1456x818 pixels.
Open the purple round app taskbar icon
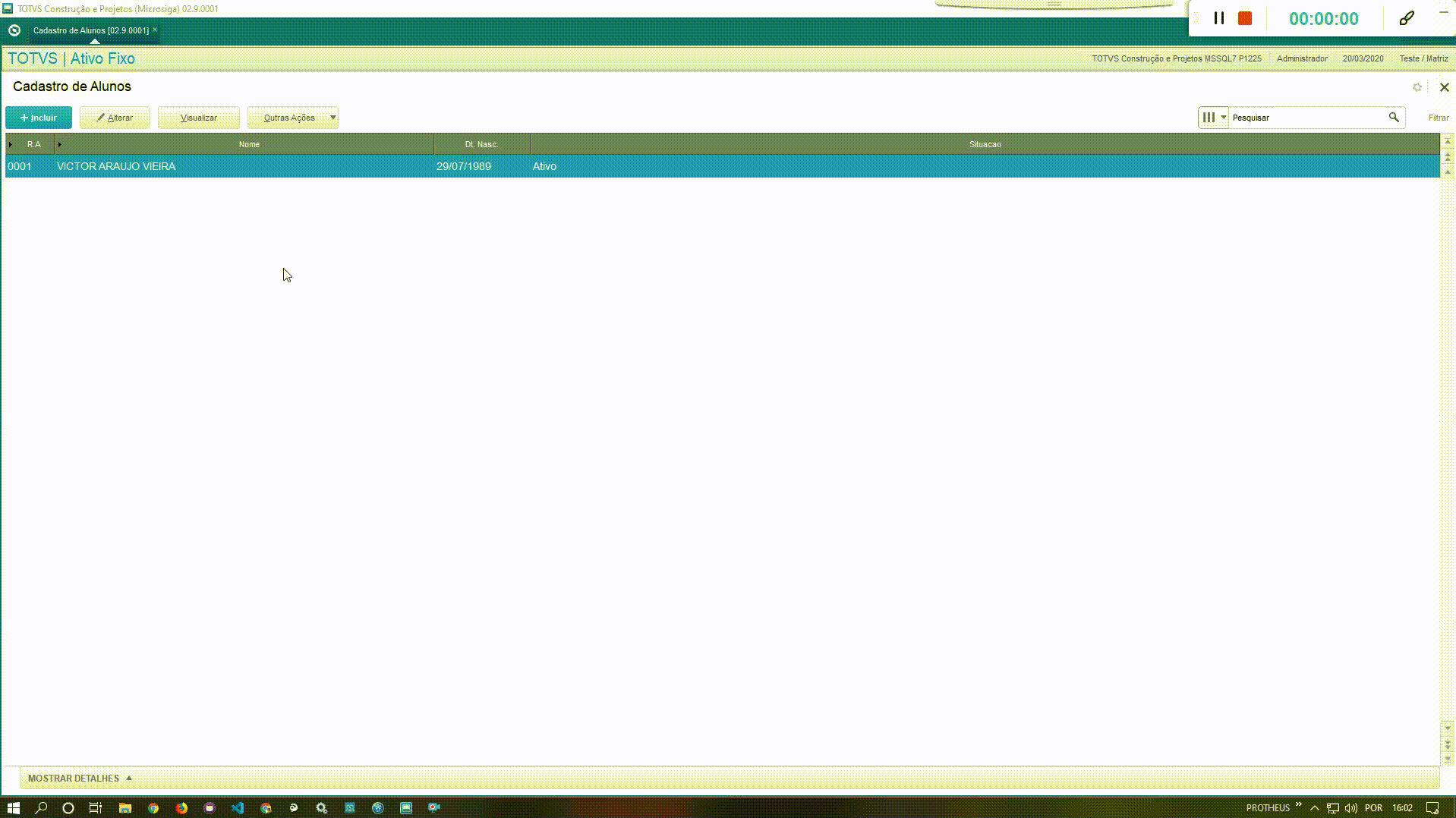[210, 808]
